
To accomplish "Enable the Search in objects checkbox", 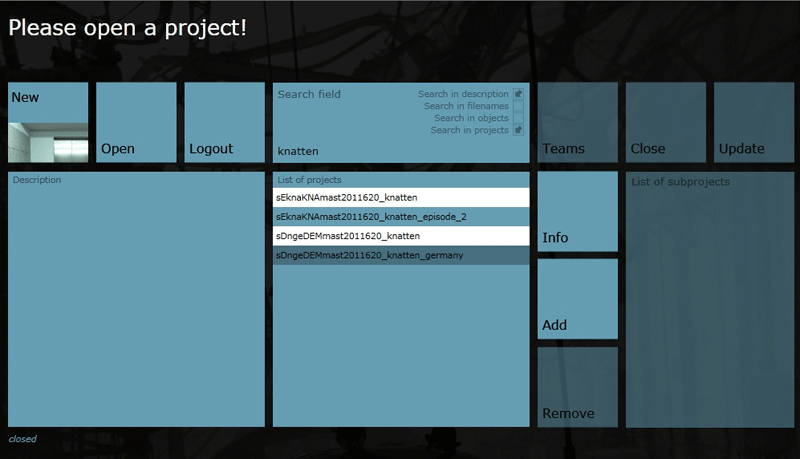I will tap(518, 118).
